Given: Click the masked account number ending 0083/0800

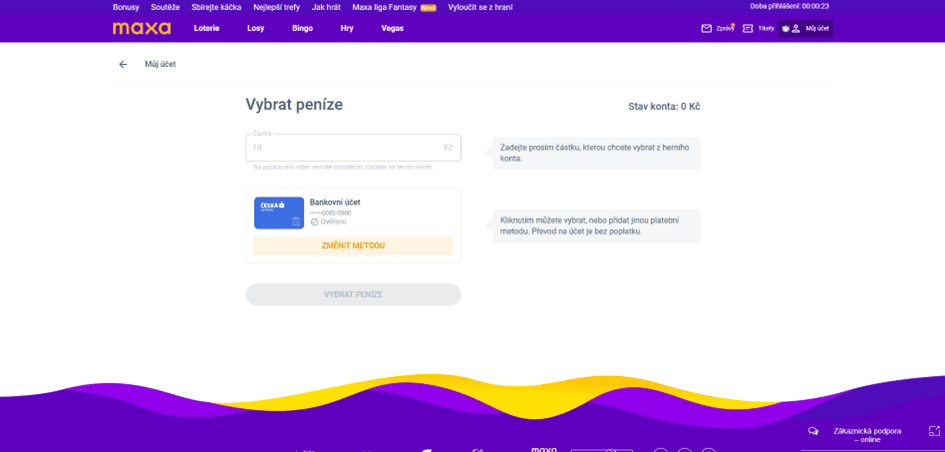Looking at the screenshot, I should tap(331, 213).
